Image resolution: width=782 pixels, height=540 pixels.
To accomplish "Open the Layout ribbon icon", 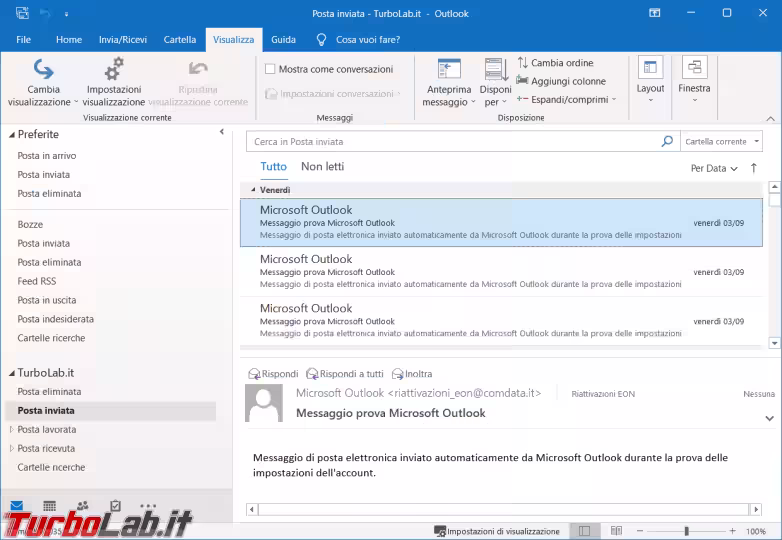I will pyautogui.click(x=650, y=68).
